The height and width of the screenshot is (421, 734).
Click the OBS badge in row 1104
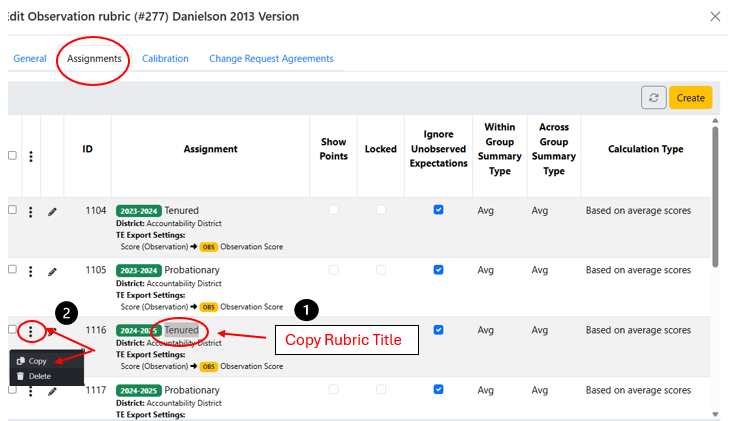pyautogui.click(x=209, y=247)
